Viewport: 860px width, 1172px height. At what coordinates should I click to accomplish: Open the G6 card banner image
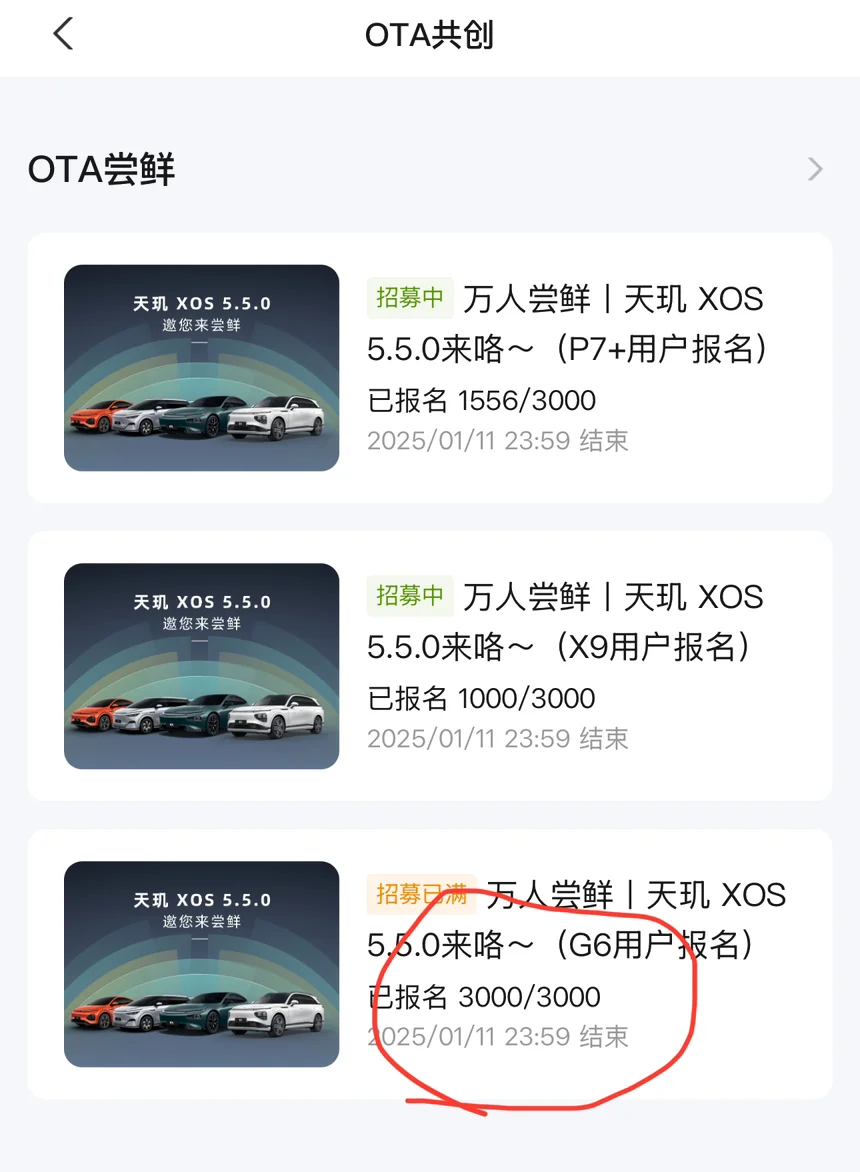pos(202,964)
